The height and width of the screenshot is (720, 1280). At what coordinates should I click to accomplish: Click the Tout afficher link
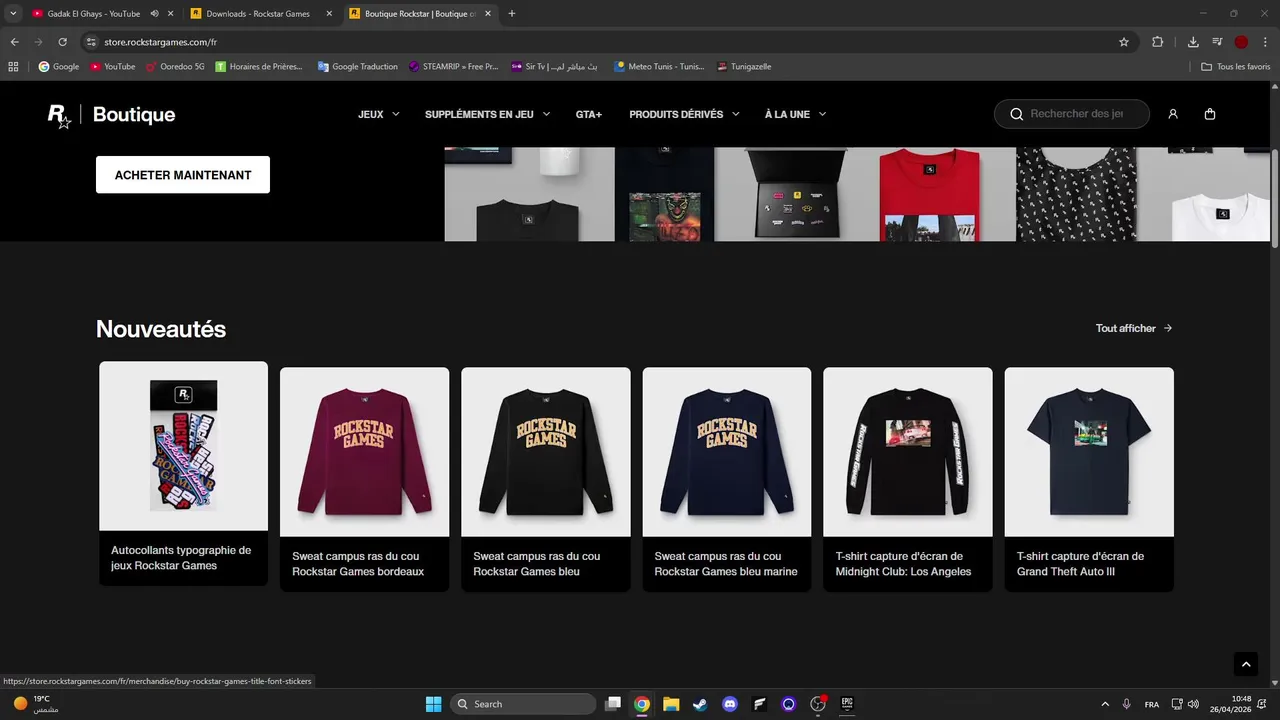point(1134,328)
